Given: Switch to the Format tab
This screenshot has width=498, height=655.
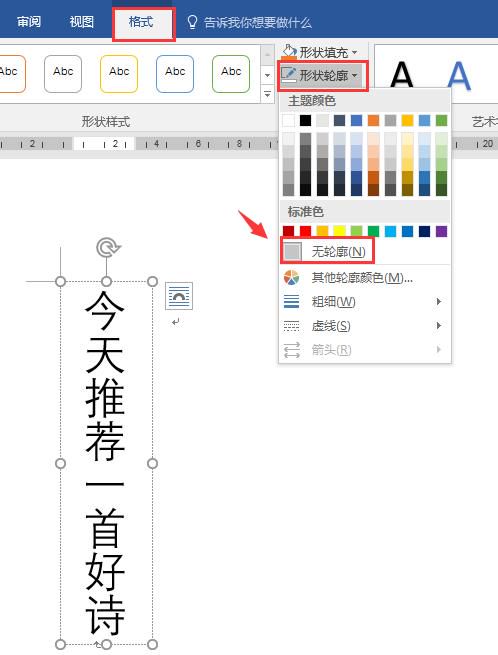Looking at the screenshot, I should coord(141,22).
